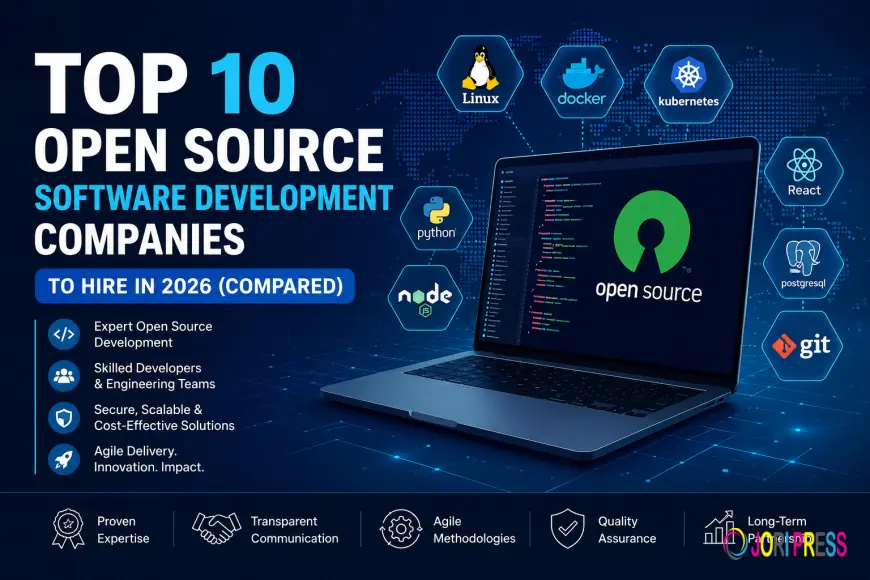Click the Docker whale hexagon icon
Image resolution: width=870 pixels, height=580 pixels.
tap(581, 82)
